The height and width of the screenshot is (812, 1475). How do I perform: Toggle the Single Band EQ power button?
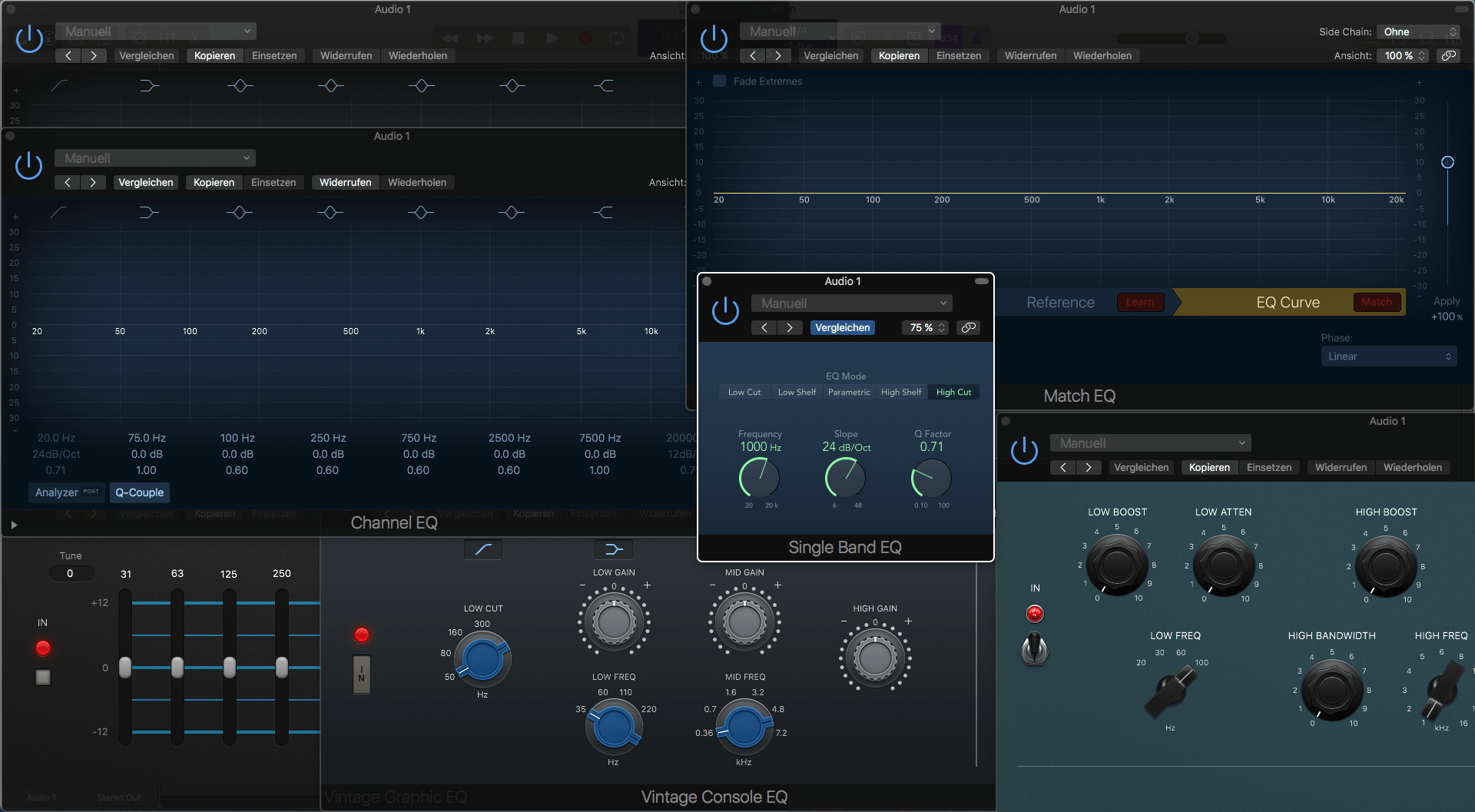[x=725, y=311]
